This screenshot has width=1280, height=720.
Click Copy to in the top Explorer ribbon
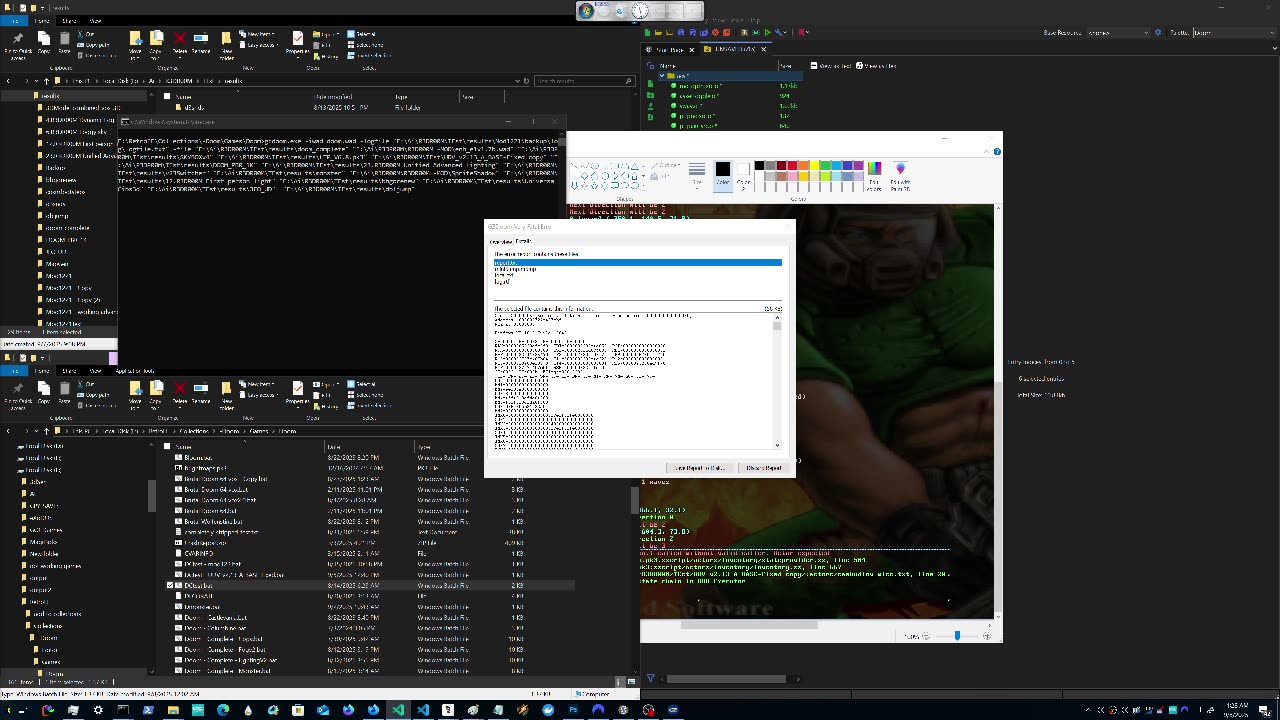tap(156, 44)
